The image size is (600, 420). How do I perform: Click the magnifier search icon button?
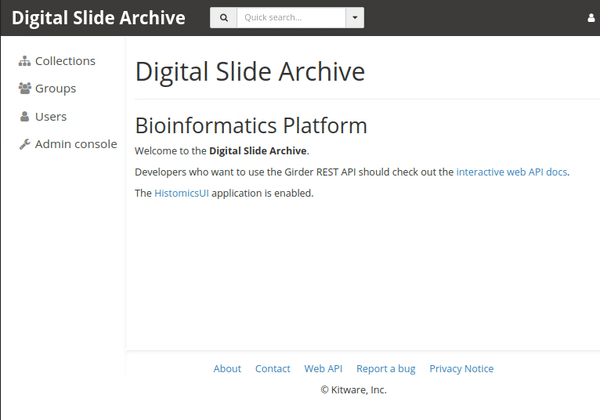coord(224,18)
